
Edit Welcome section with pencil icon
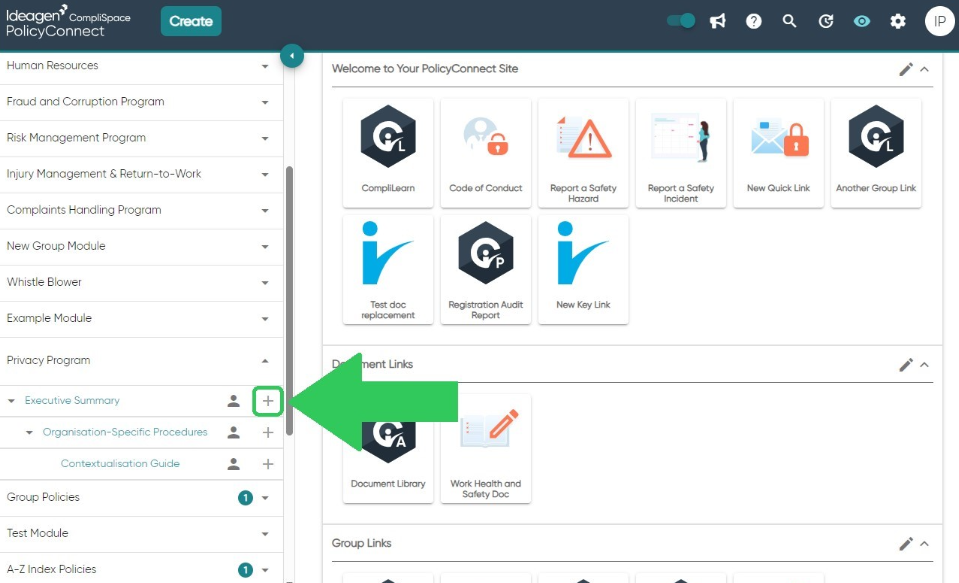pos(906,69)
